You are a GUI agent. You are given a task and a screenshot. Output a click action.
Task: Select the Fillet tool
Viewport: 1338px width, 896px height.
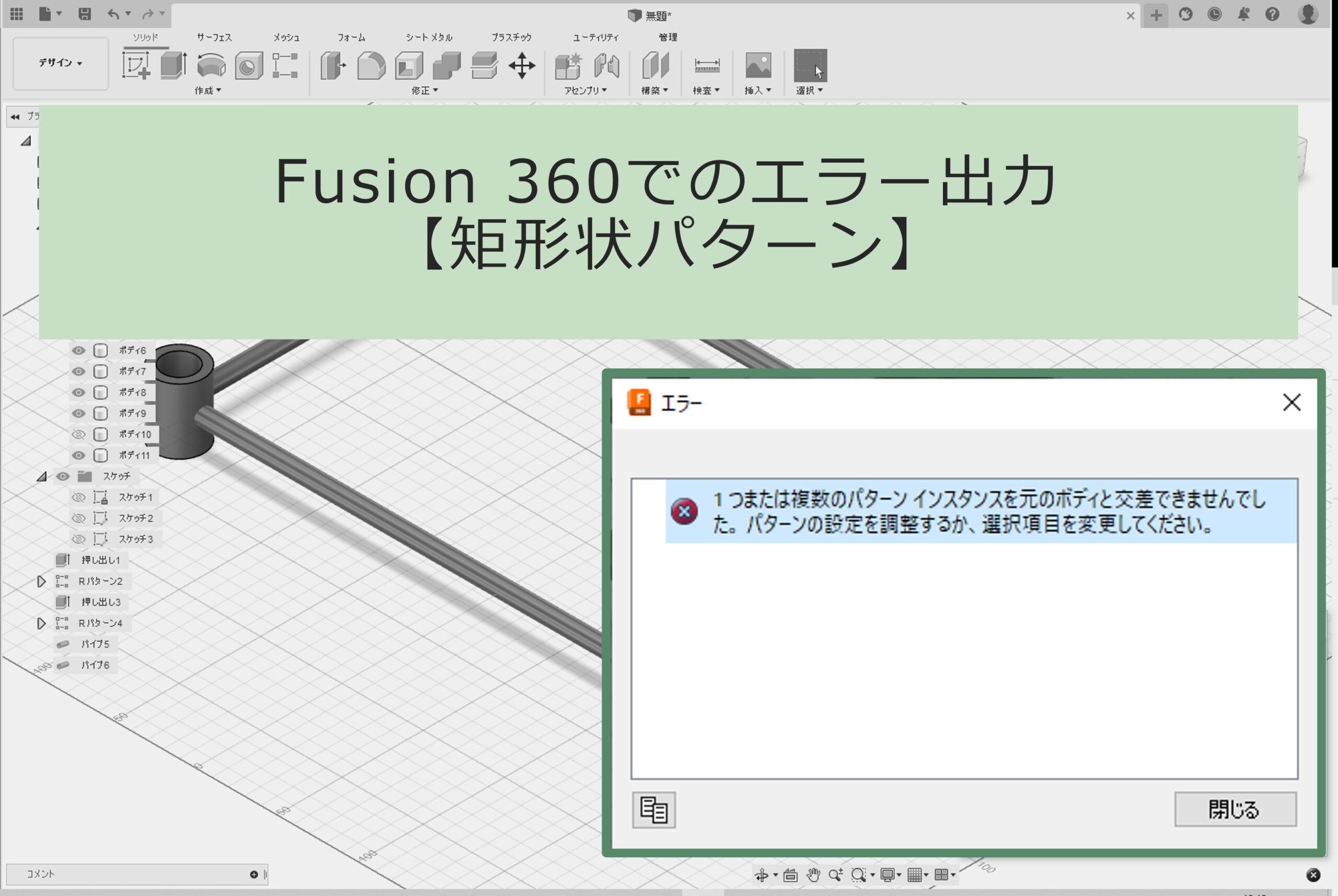click(x=372, y=65)
